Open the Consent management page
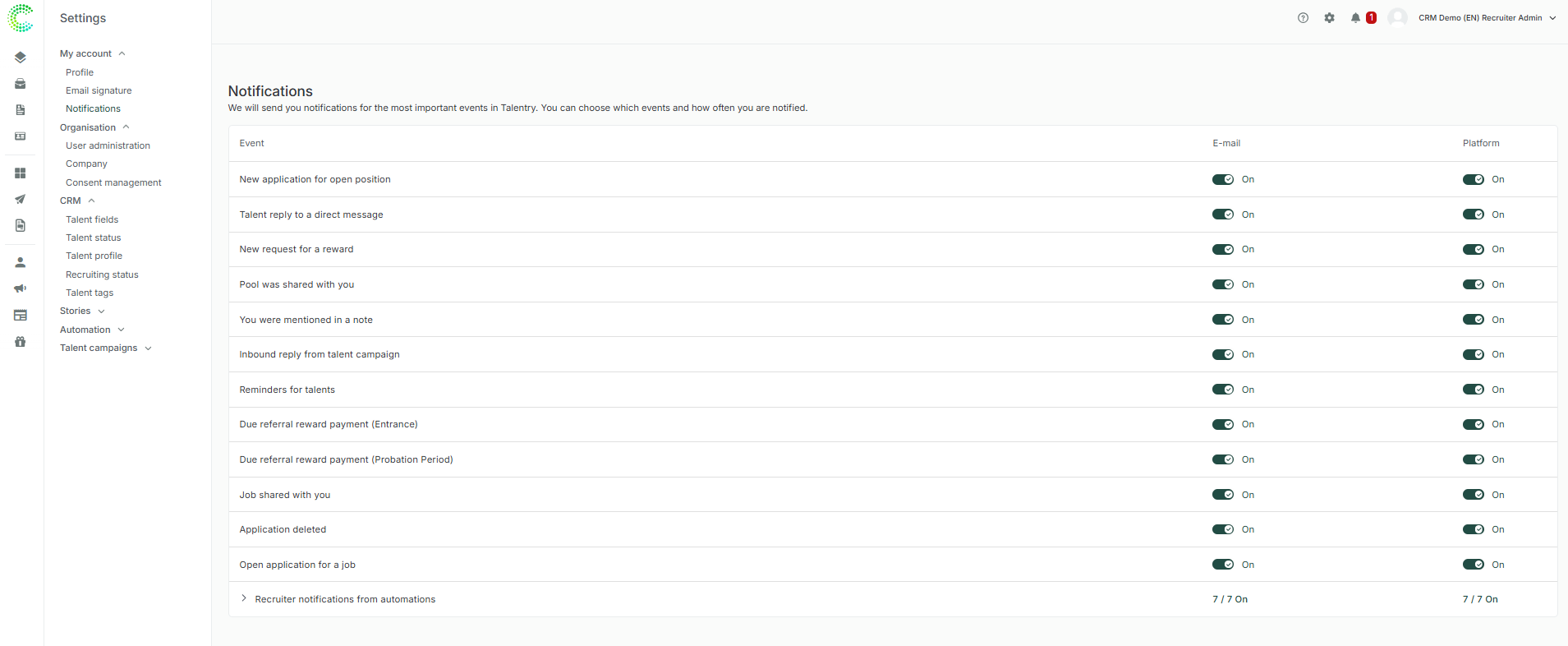Image resolution: width=1568 pixels, height=646 pixels. pos(113,183)
